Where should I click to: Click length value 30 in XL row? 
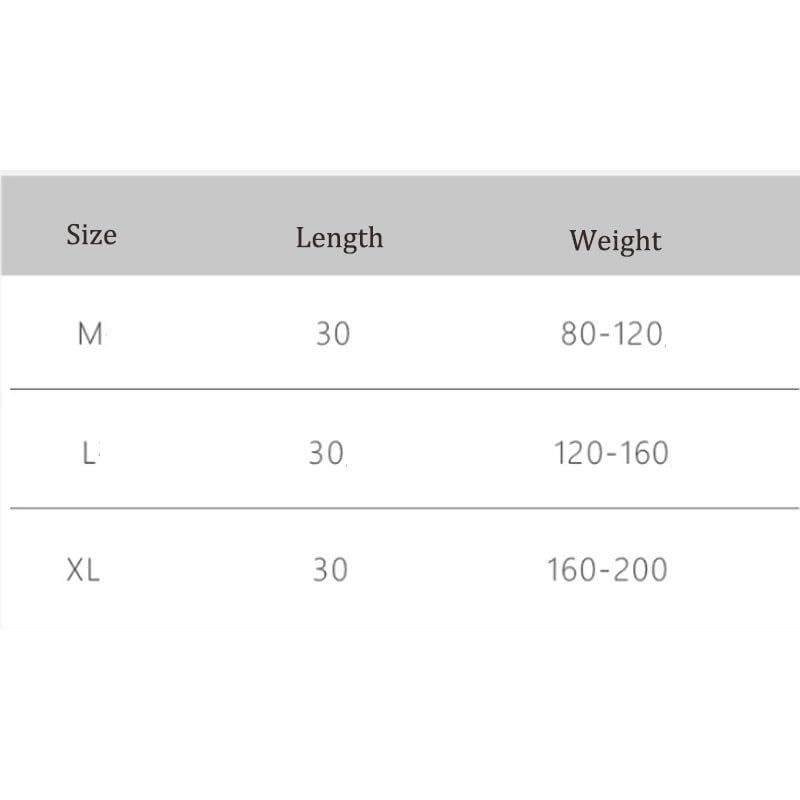click(x=330, y=569)
